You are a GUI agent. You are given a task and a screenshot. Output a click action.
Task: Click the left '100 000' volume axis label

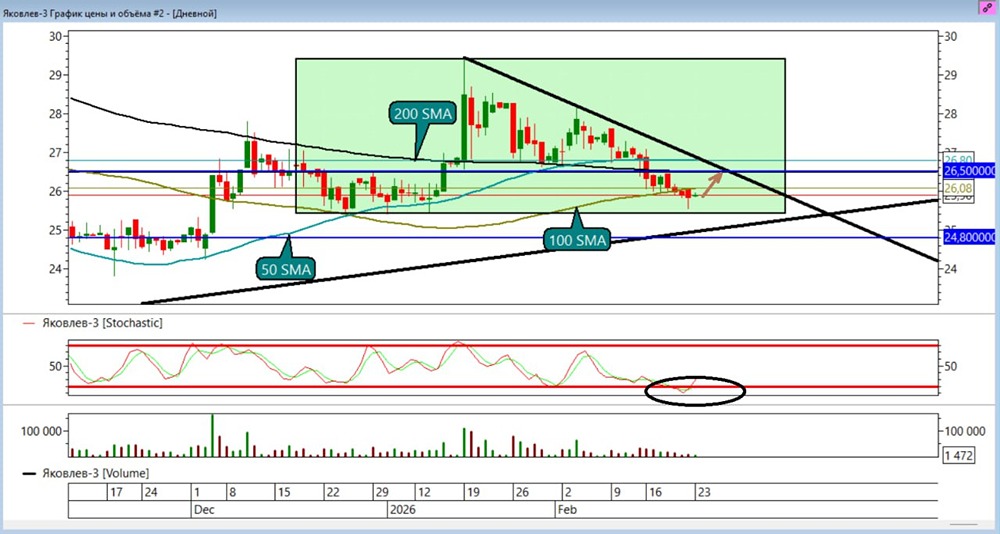(41, 431)
